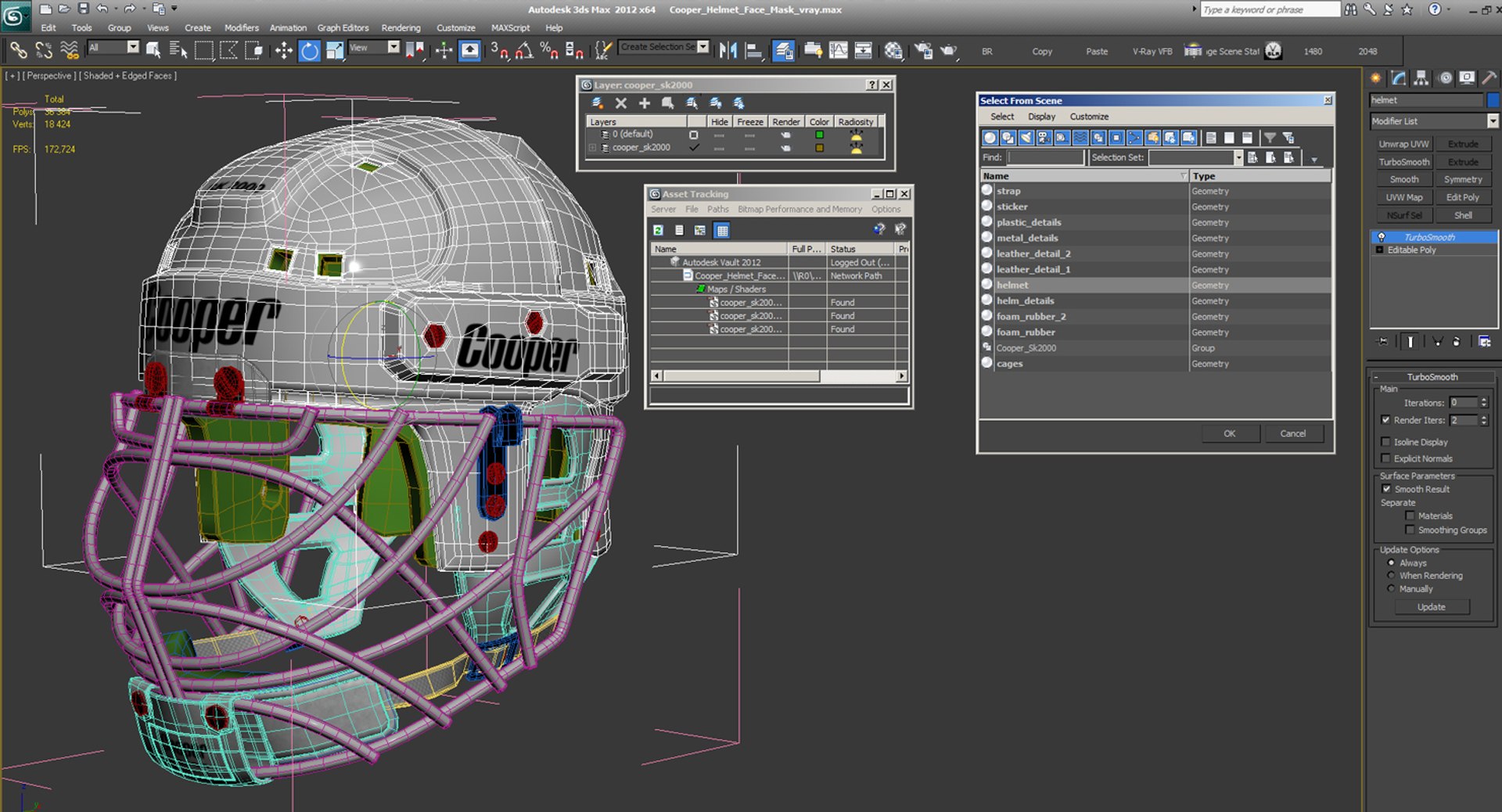Open the Graph Editors menu

pyautogui.click(x=343, y=27)
